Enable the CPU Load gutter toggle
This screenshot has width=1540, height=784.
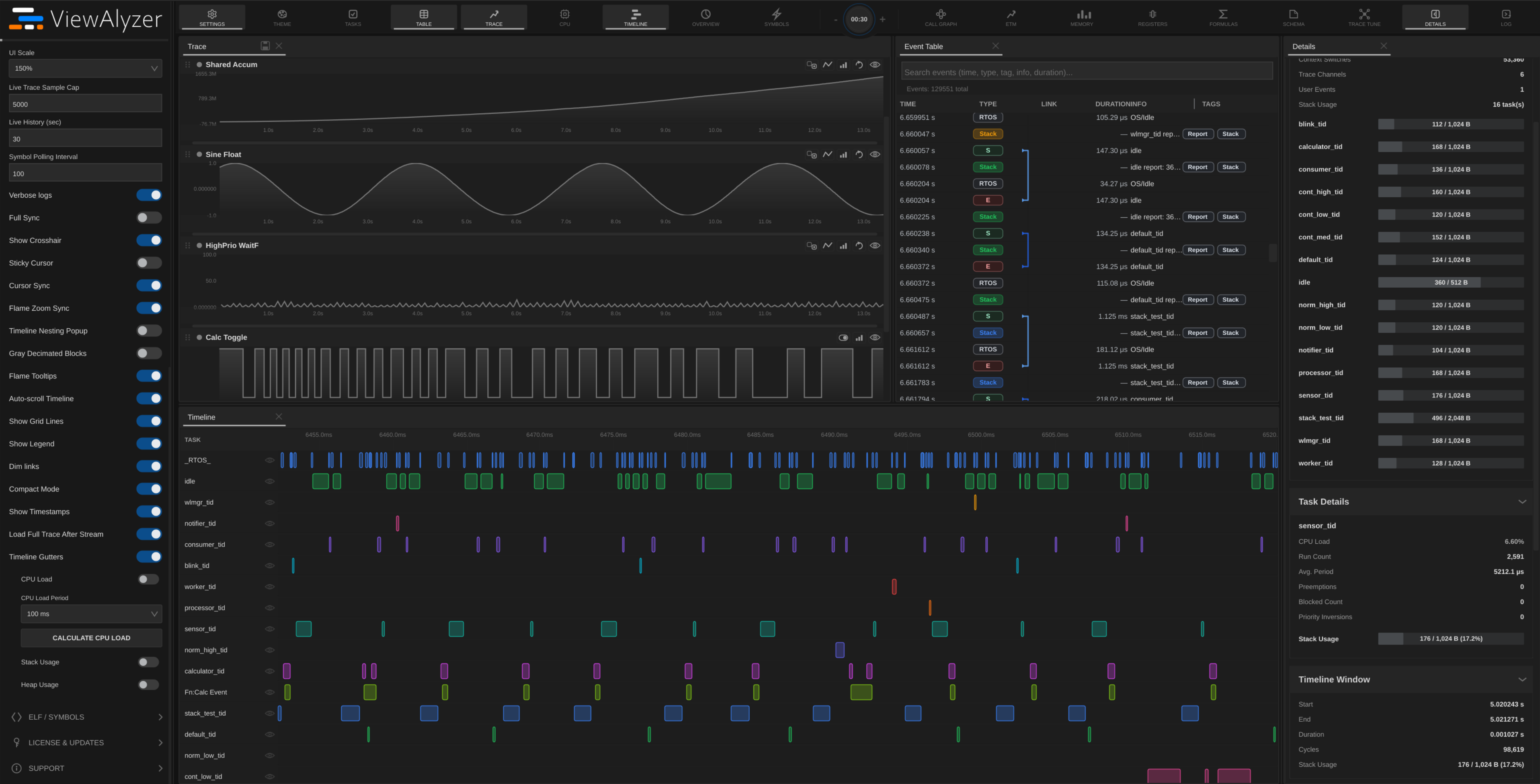coord(148,579)
